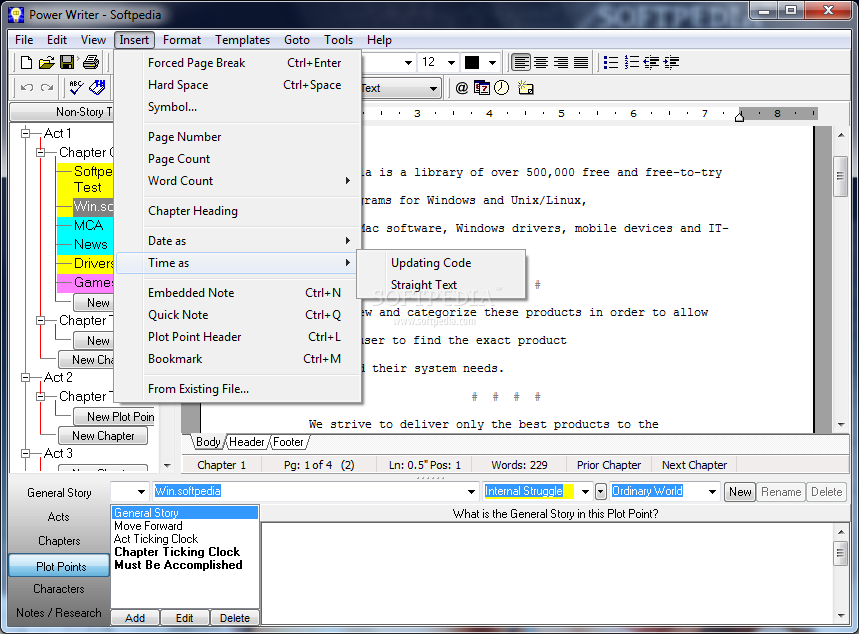
Task: Apply numbered list formatting
Action: click(x=632, y=62)
